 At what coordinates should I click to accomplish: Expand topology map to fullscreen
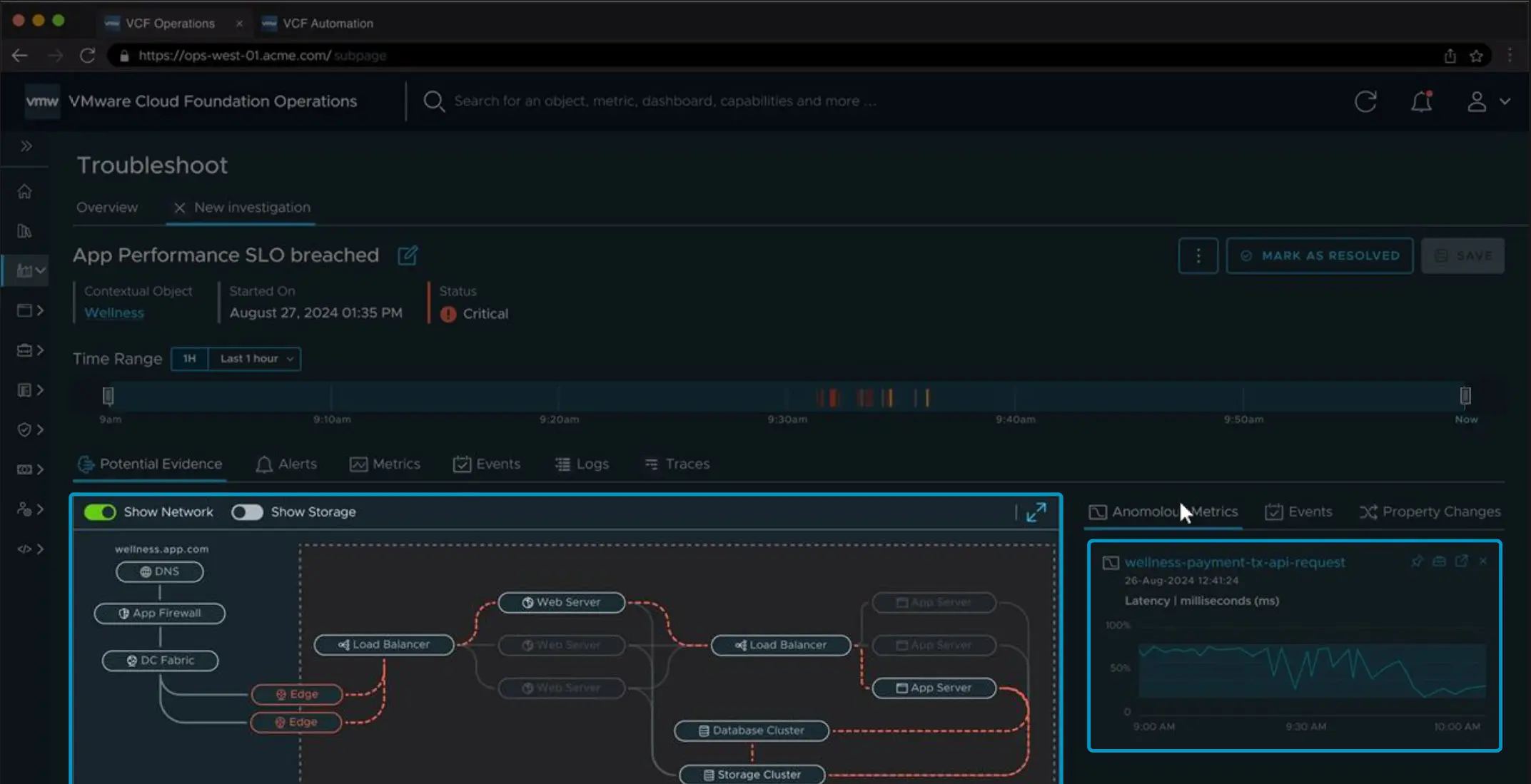(x=1036, y=512)
